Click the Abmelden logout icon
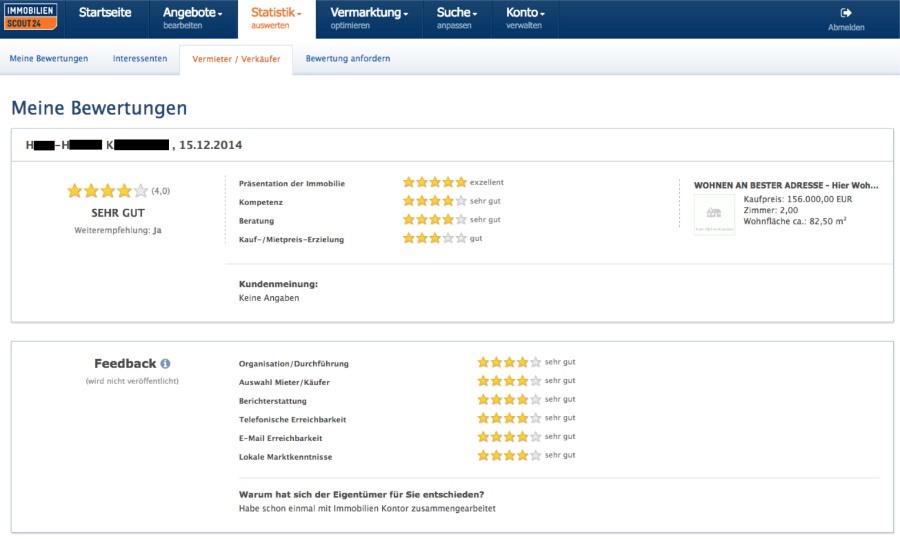 coord(846,13)
